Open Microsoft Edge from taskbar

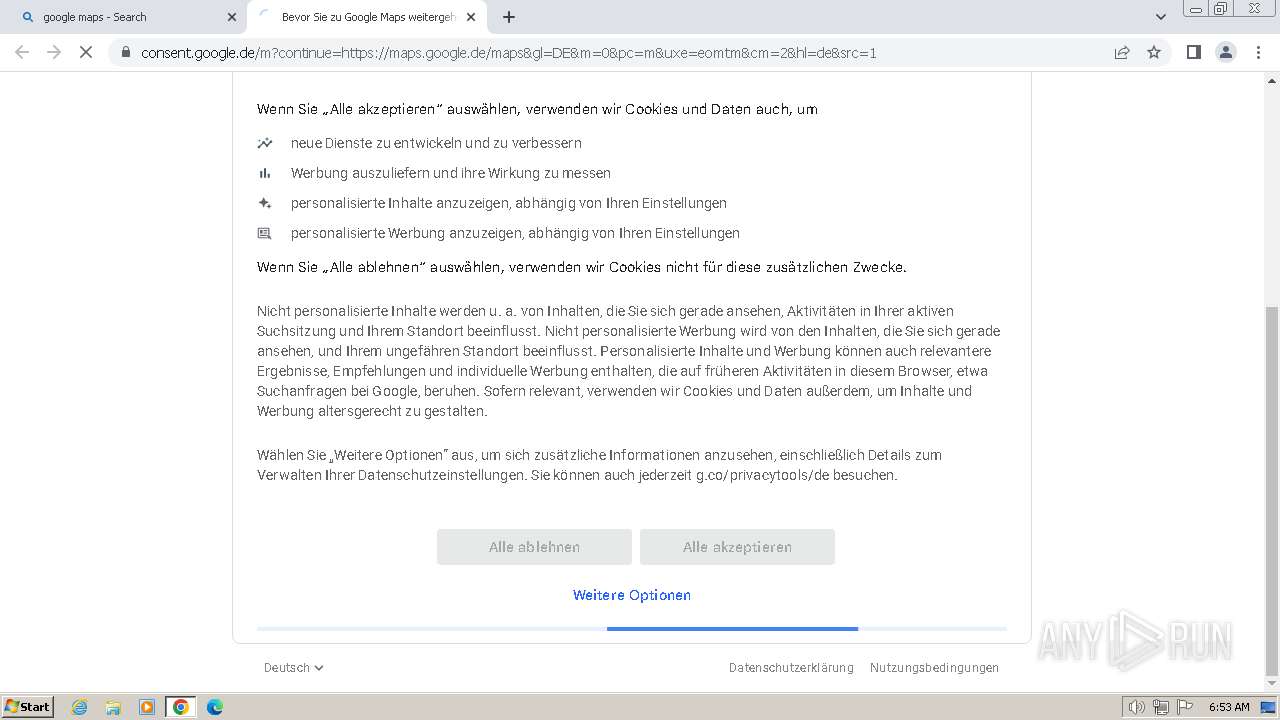pyautogui.click(x=215, y=707)
